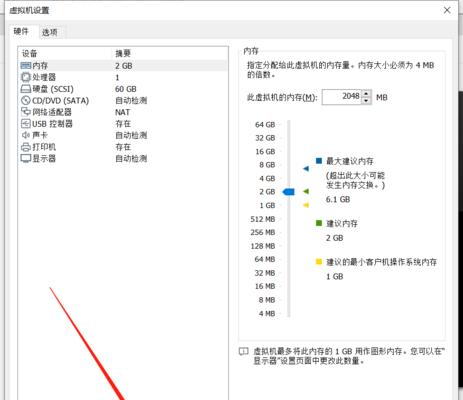Screen dimensions: 463x400
Task: Increase memory with the spinner up arrow
Action: tap(366, 94)
